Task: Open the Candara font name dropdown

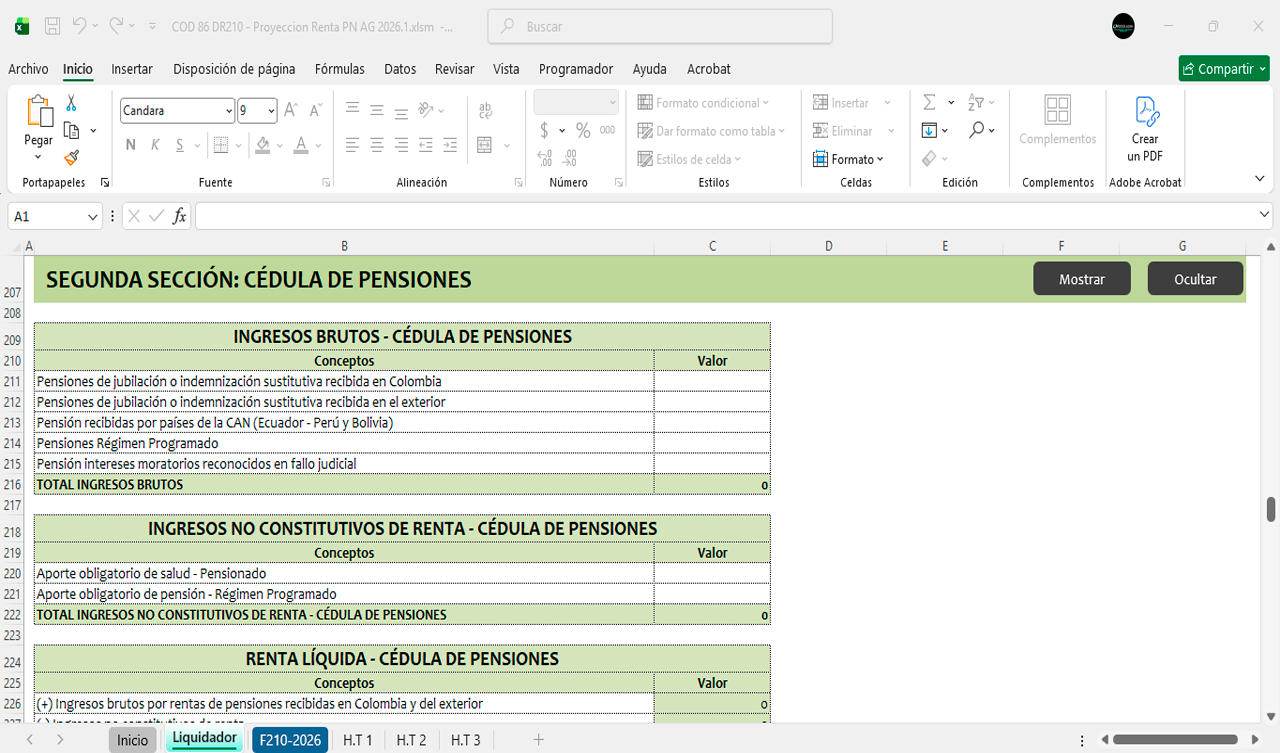Action: [228, 111]
